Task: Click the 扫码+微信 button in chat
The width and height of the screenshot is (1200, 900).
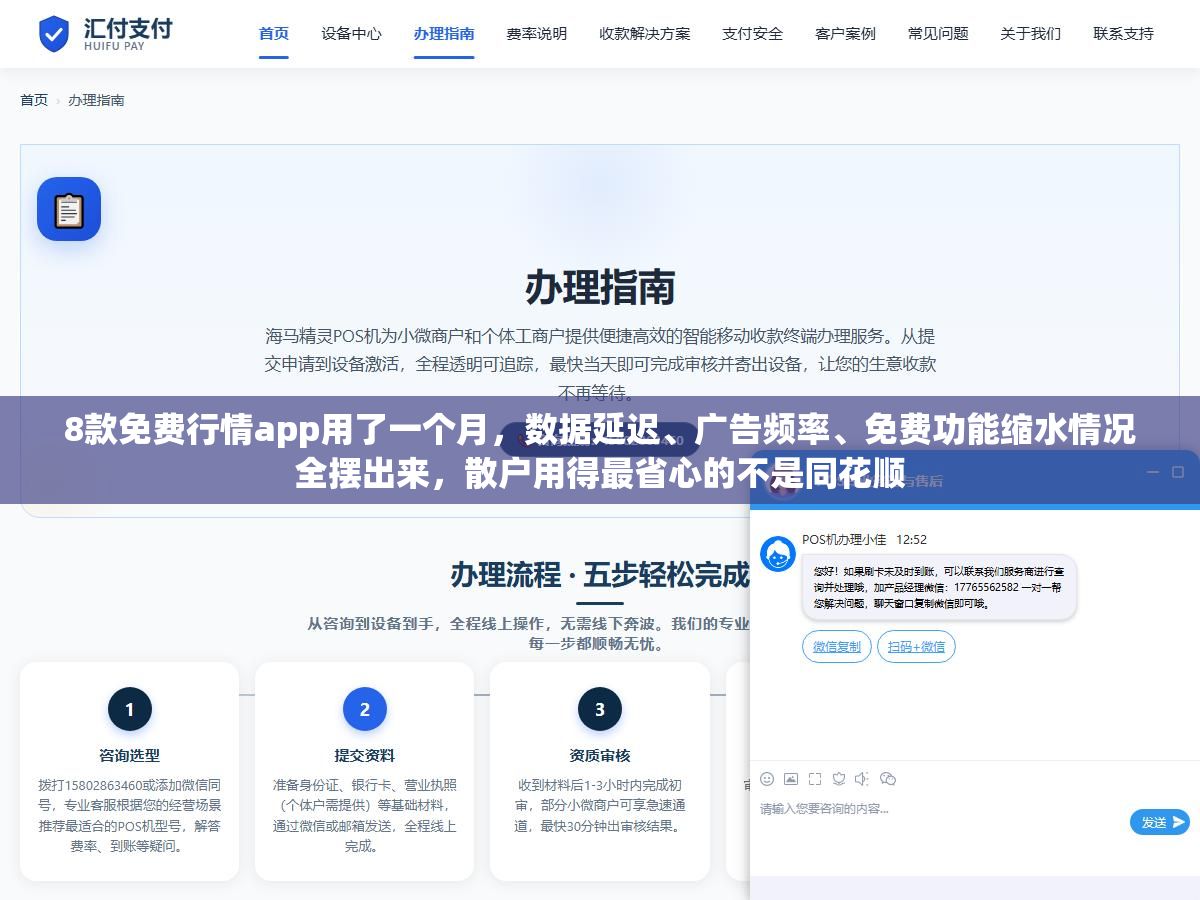Action: (917, 647)
